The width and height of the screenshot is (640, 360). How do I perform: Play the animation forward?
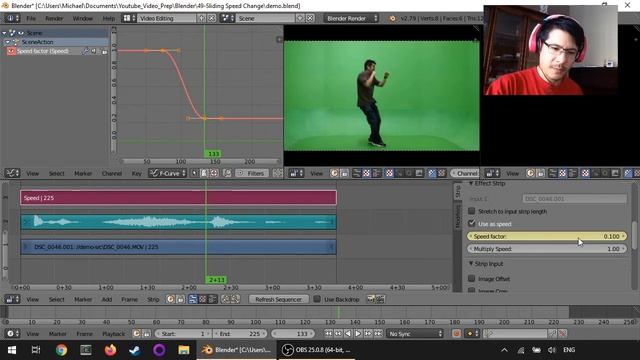(x=358, y=334)
